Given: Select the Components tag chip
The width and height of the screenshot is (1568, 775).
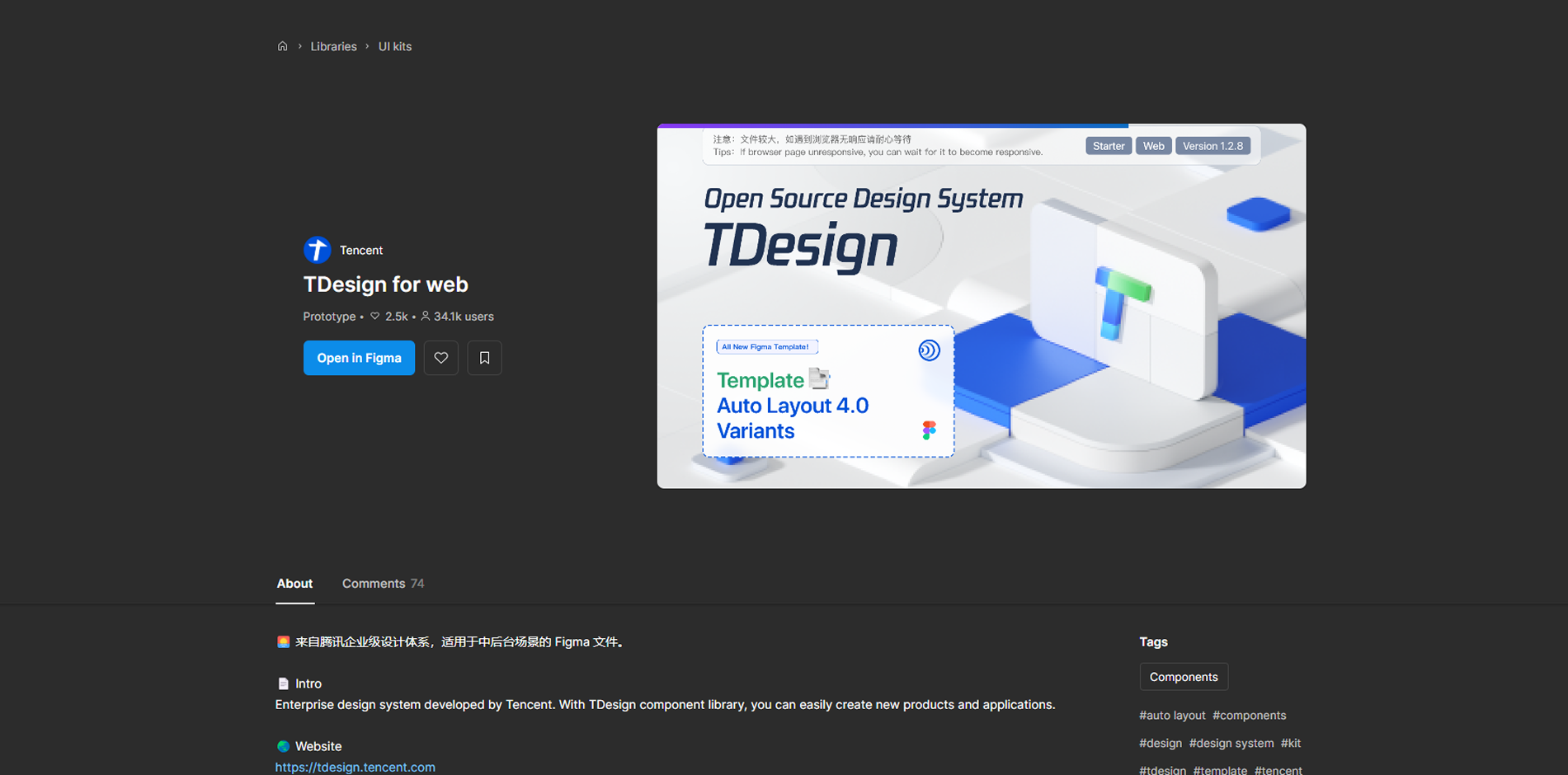Looking at the screenshot, I should [1184, 677].
